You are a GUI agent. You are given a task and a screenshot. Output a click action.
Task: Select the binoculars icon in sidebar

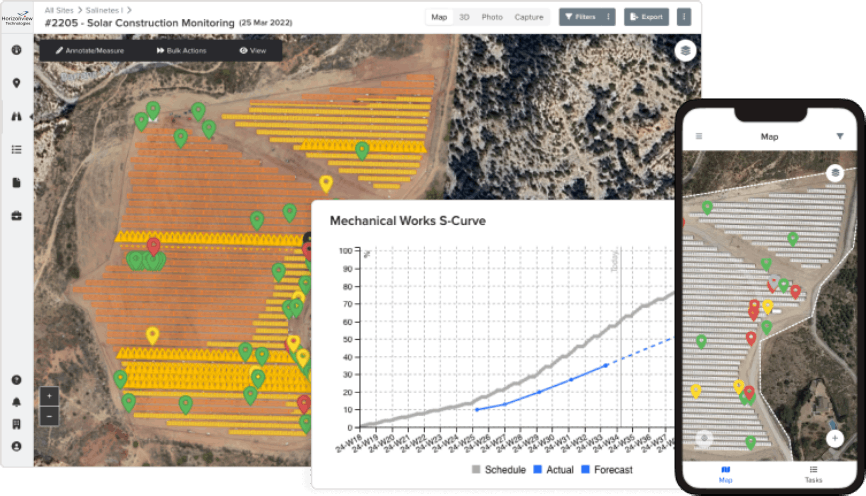16,116
